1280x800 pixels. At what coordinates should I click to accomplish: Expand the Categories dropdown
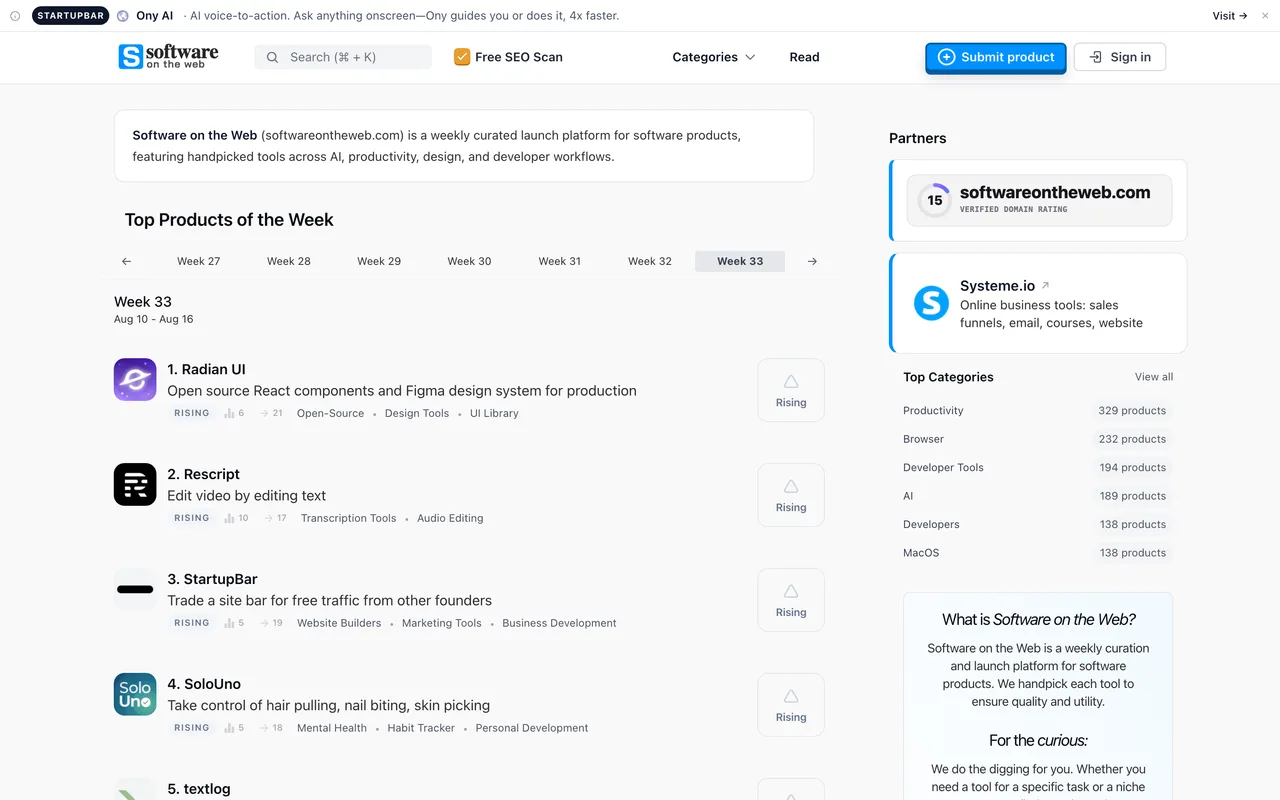[x=714, y=57]
